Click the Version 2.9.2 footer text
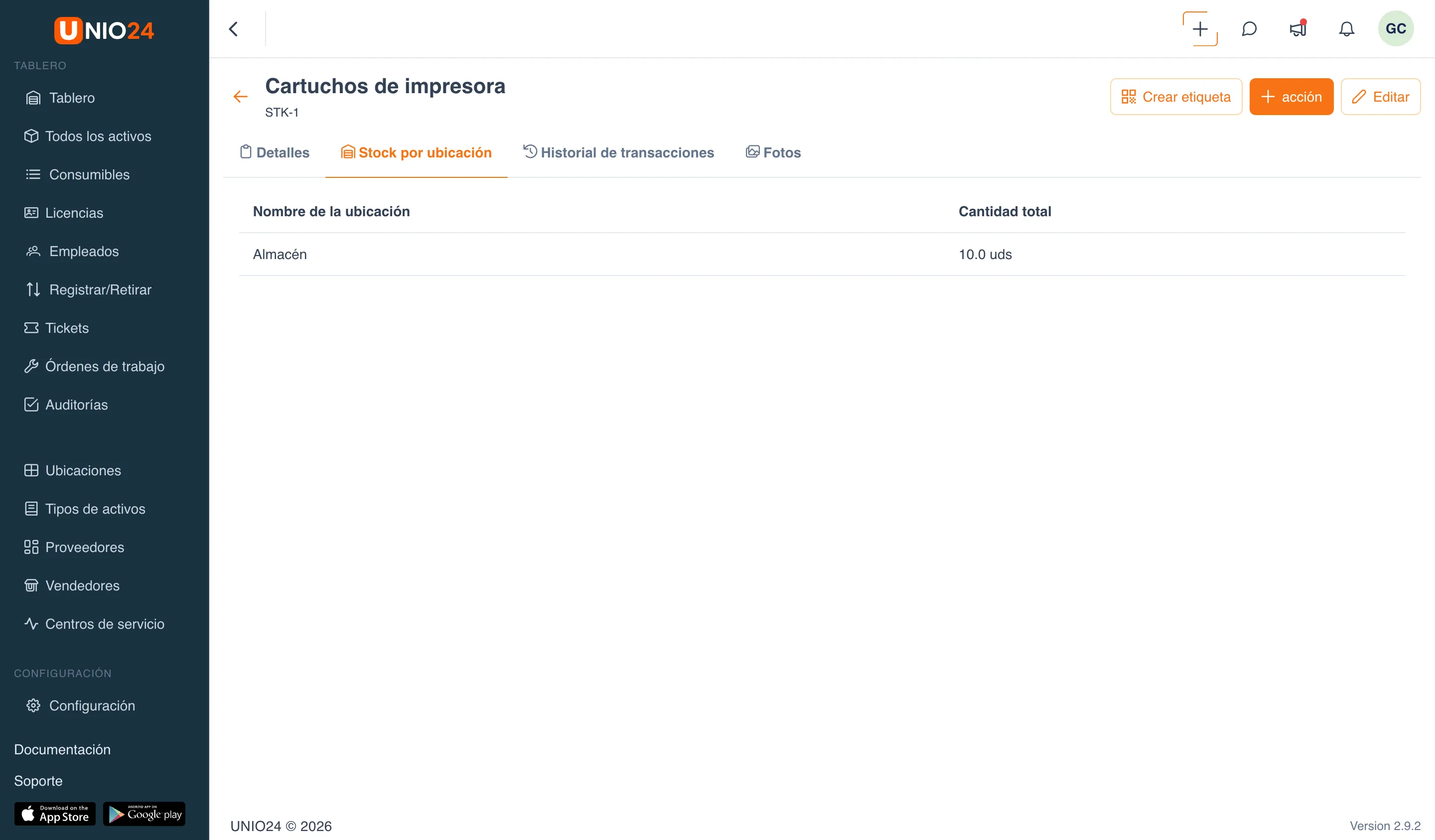Screen dimensions: 1435x840 click(x=1385, y=826)
